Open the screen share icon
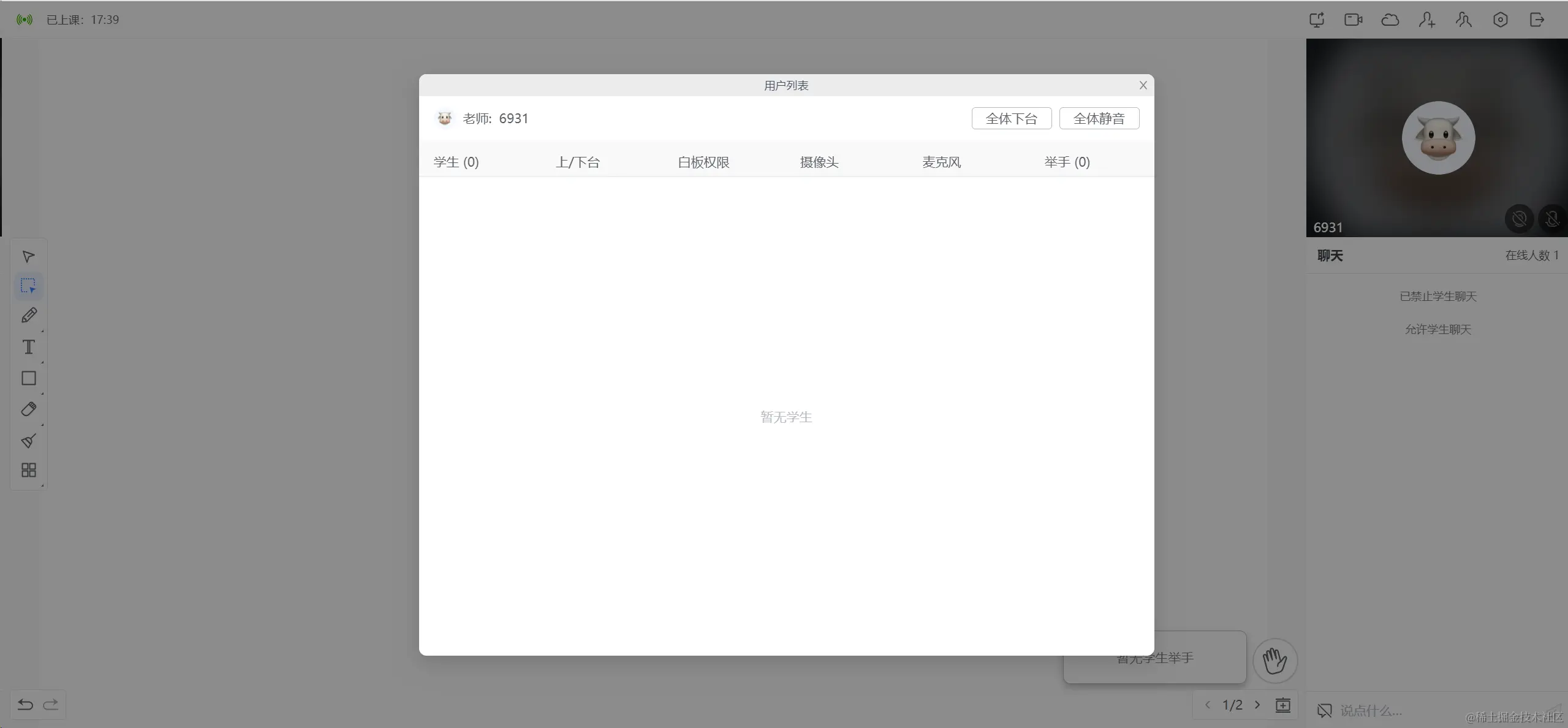The image size is (1568, 728). coord(1316,19)
